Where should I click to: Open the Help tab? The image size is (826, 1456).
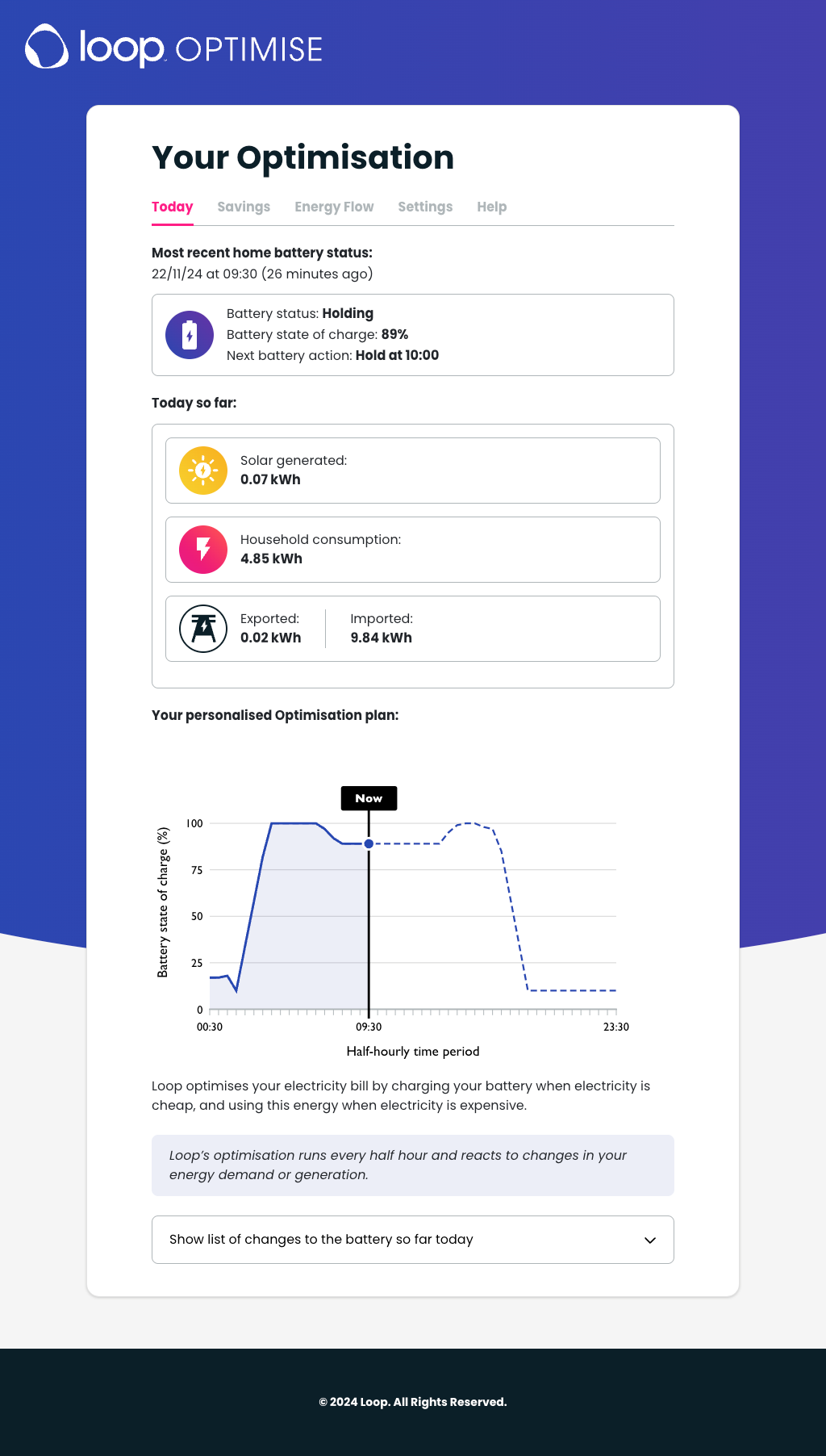(x=492, y=207)
